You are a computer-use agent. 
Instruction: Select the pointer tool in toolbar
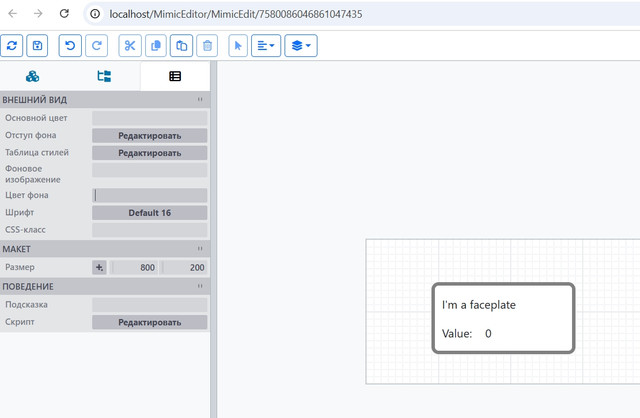[238, 45]
